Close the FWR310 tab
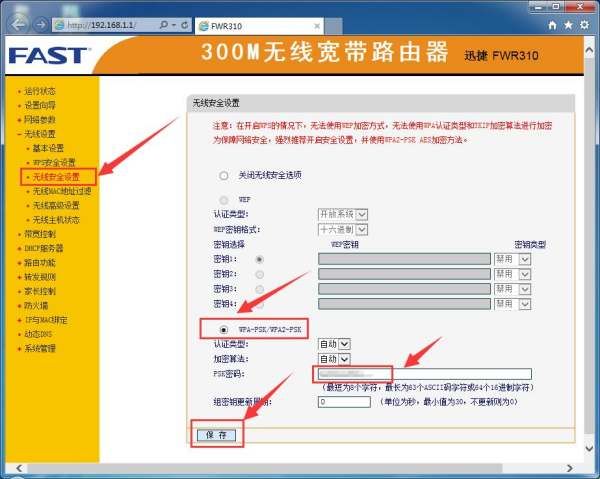 pyautogui.click(x=317, y=26)
